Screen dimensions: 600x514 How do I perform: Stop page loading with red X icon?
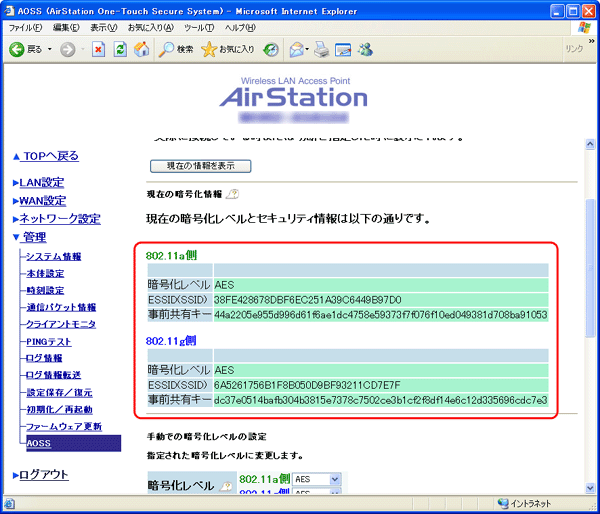(x=98, y=49)
